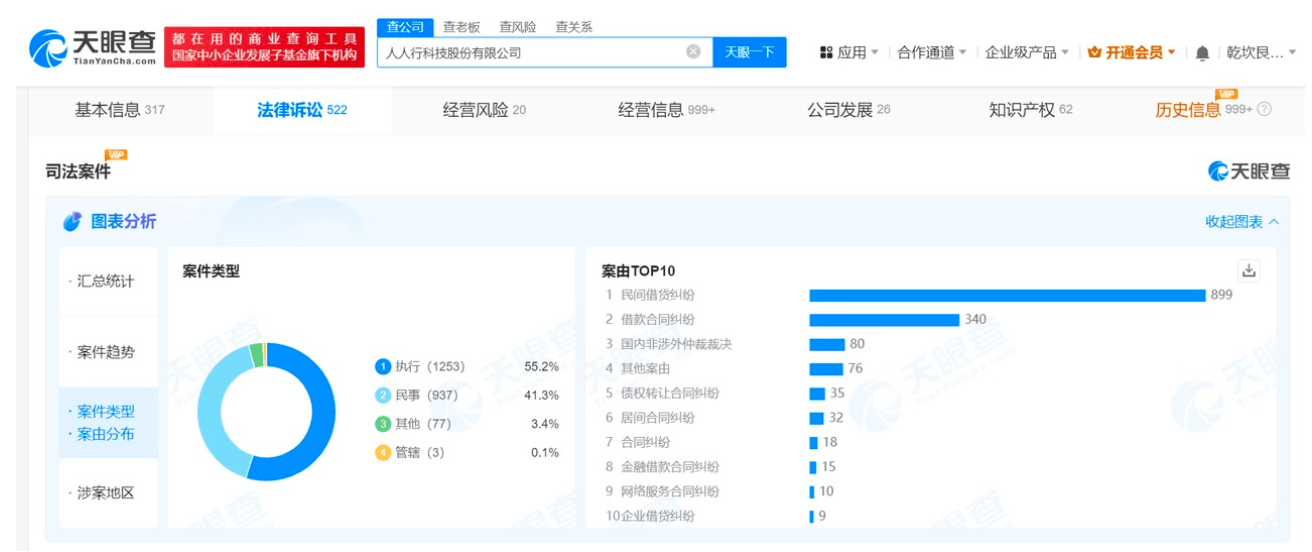Open the 合作通道 dropdown

pos(931,53)
